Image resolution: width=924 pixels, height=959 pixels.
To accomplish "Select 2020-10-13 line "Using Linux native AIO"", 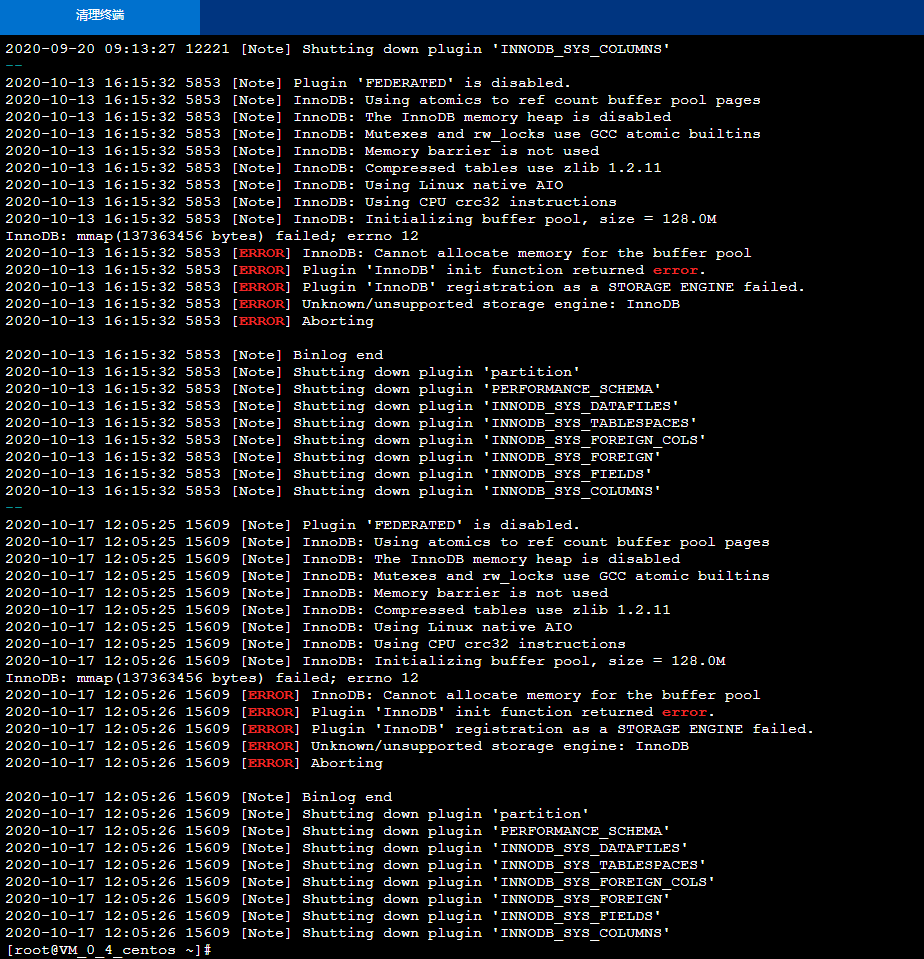I will coord(284,185).
